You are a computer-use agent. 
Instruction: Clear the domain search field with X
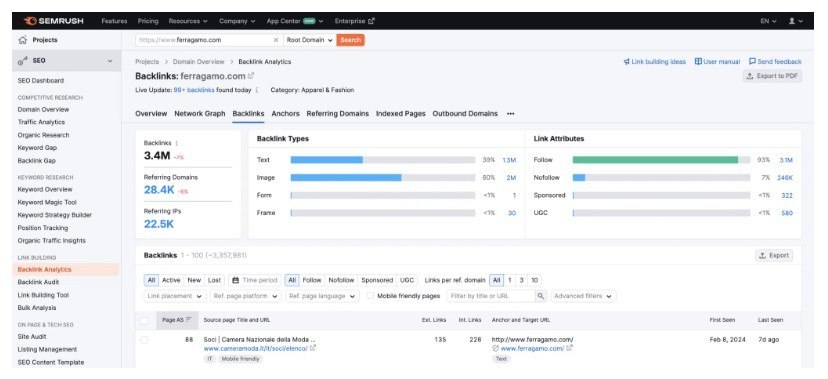coord(276,40)
